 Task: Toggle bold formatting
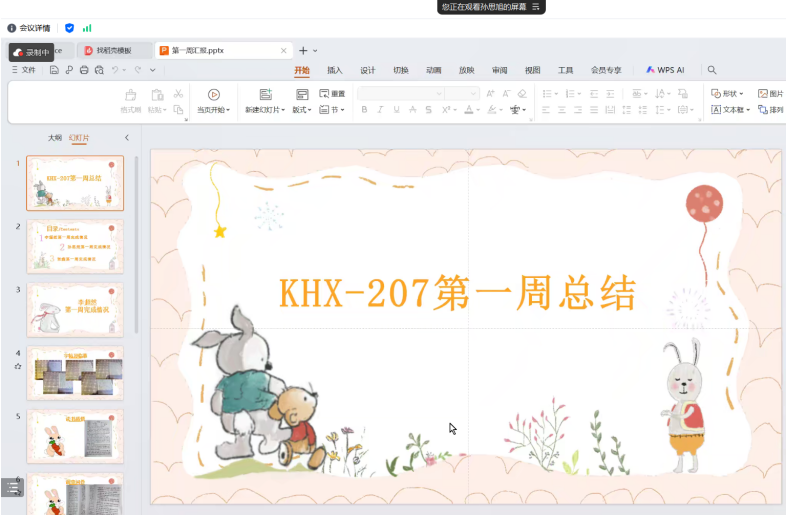click(x=365, y=110)
